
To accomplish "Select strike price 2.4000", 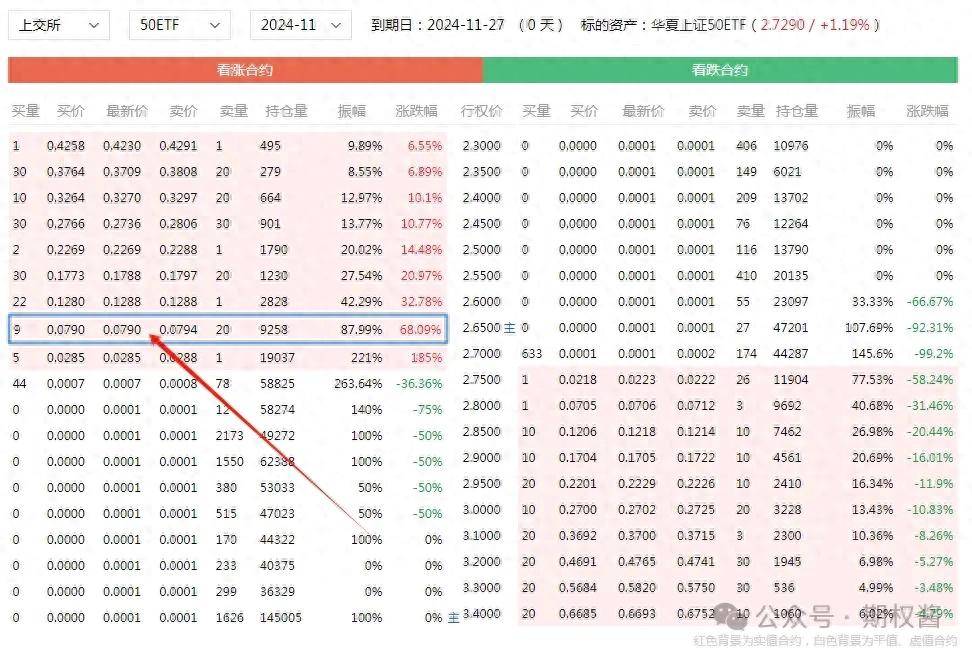I will point(482,198).
